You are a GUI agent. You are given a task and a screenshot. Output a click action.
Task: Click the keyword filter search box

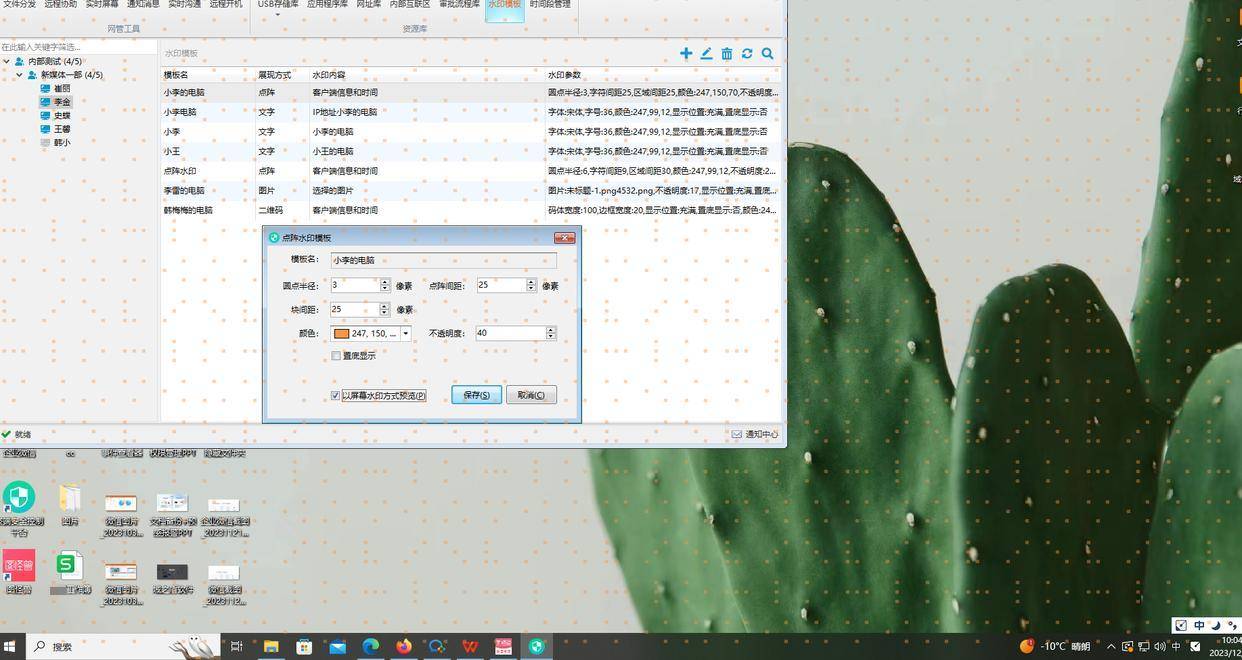pyautogui.click(x=78, y=47)
